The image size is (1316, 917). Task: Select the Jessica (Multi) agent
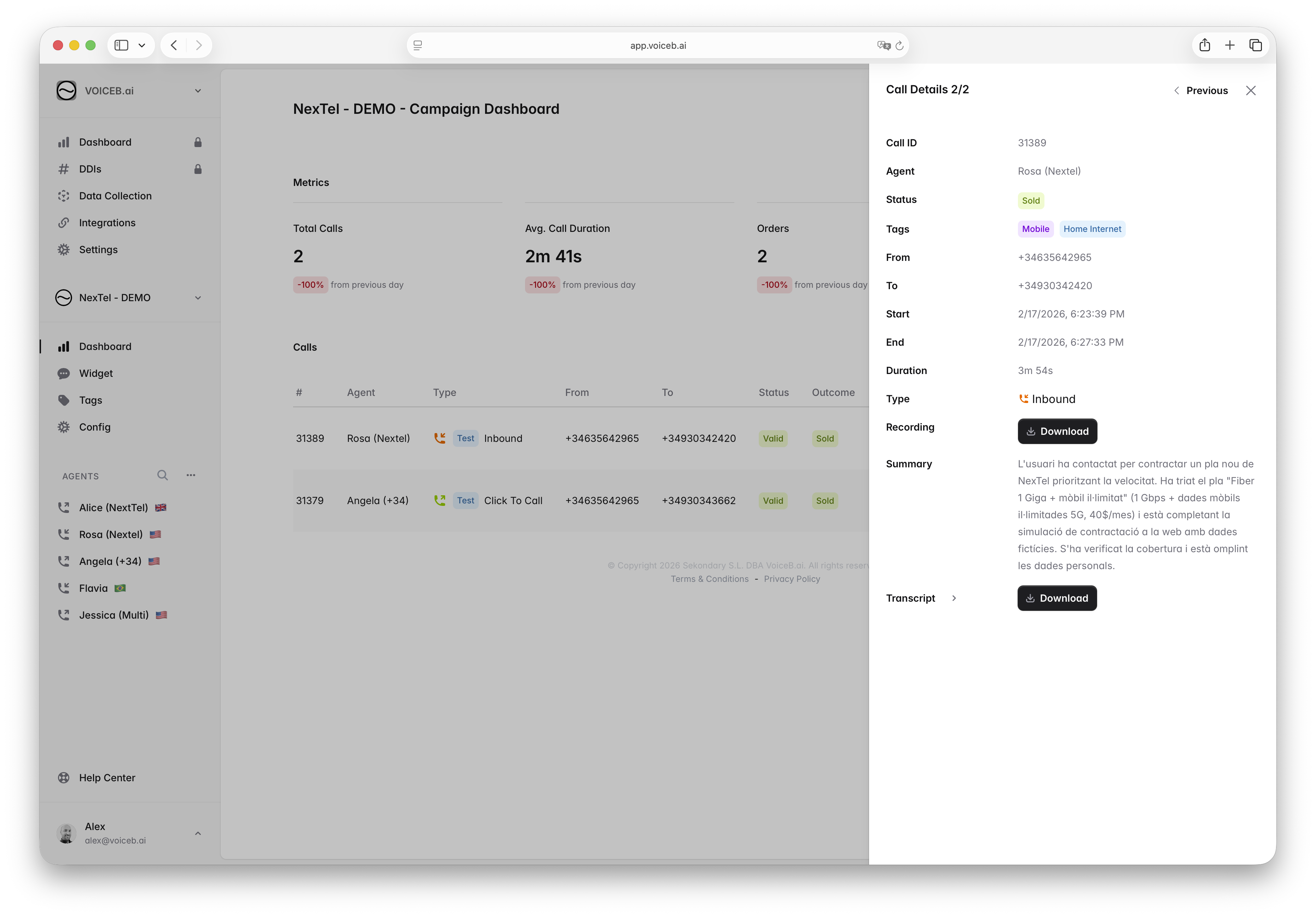(113, 615)
